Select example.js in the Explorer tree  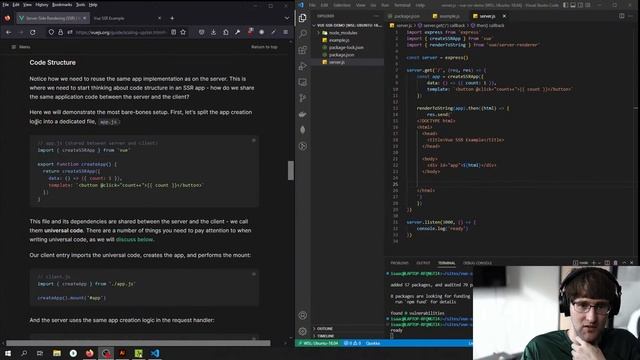pos(339,40)
